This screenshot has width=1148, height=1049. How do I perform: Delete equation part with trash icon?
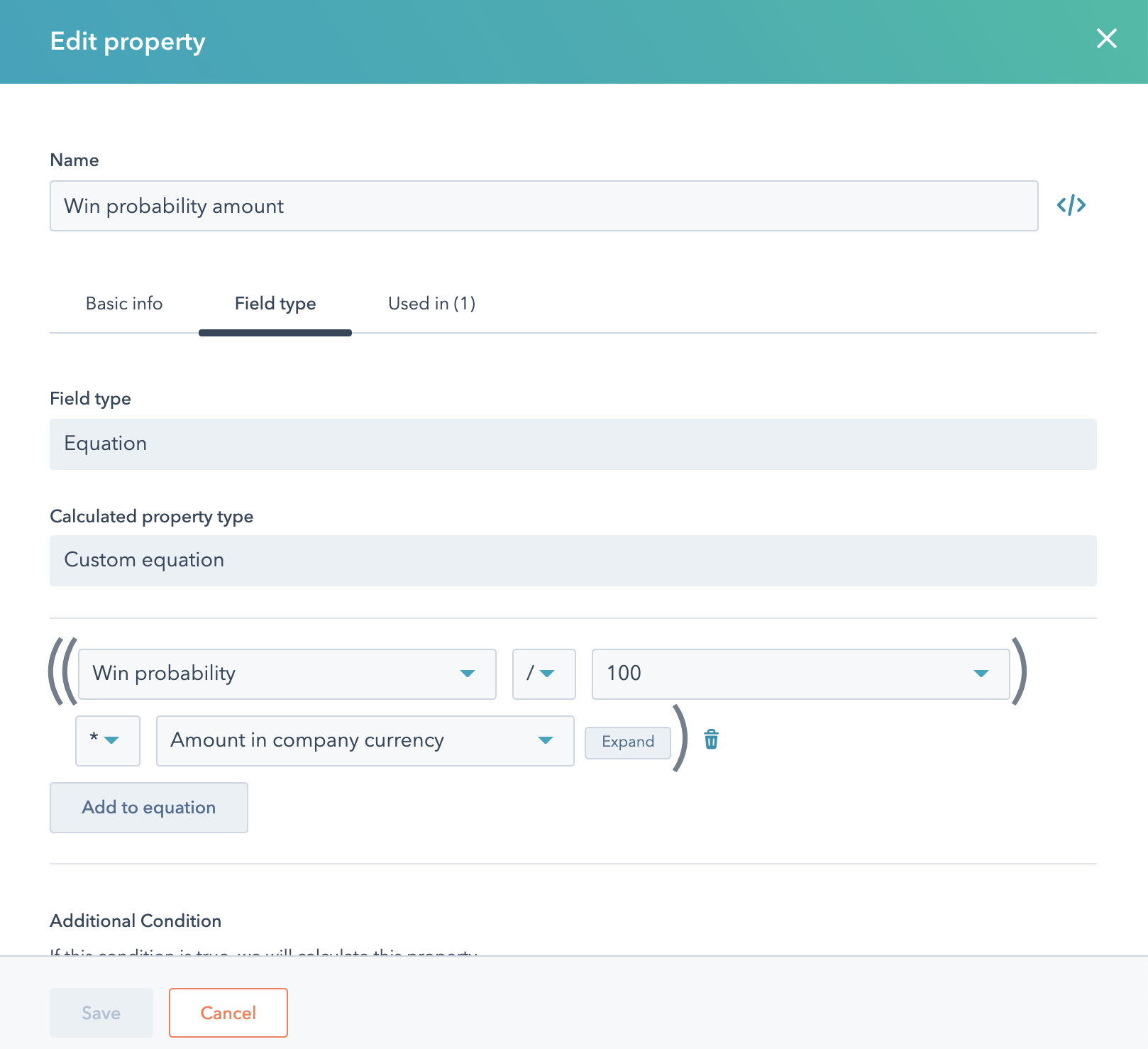pyautogui.click(x=711, y=740)
